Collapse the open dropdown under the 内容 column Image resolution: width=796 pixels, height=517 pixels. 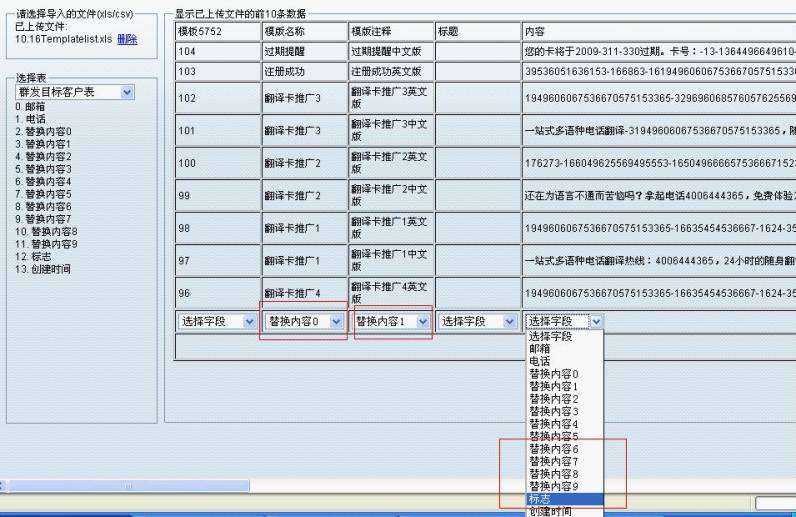click(596, 322)
